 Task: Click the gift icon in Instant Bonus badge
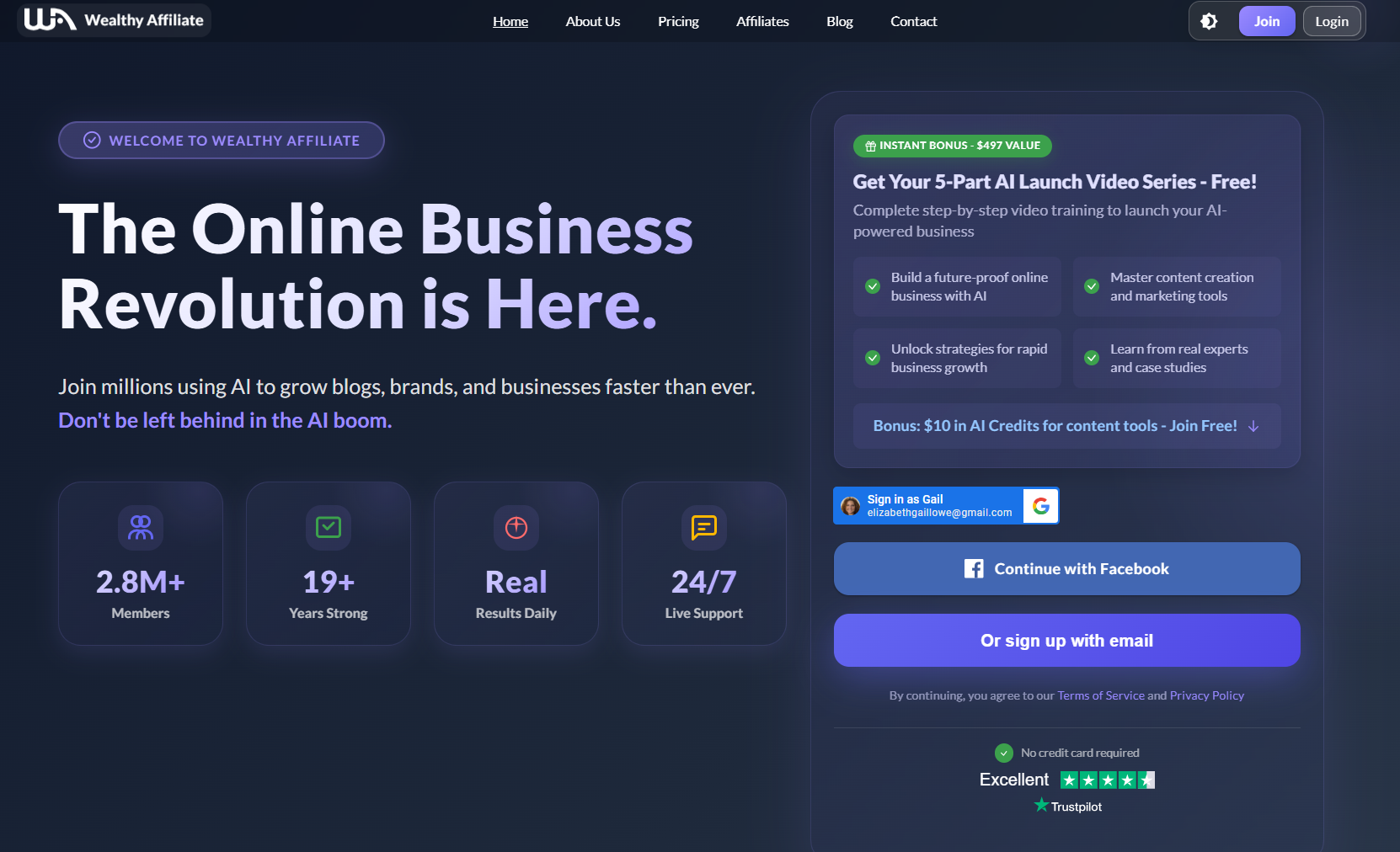coord(870,146)
